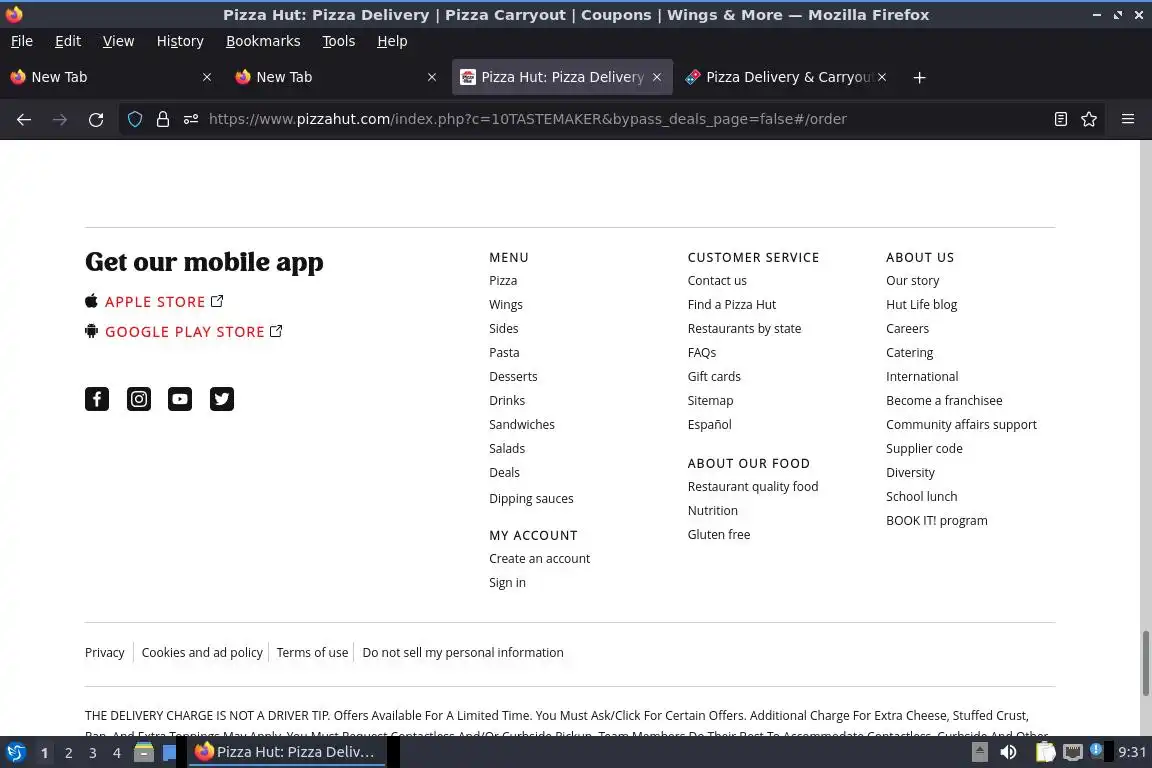The height and width of the screenshot is (768, 1152).
Task: Open Become a franchisee link
Action: click(x=944, y=401)
